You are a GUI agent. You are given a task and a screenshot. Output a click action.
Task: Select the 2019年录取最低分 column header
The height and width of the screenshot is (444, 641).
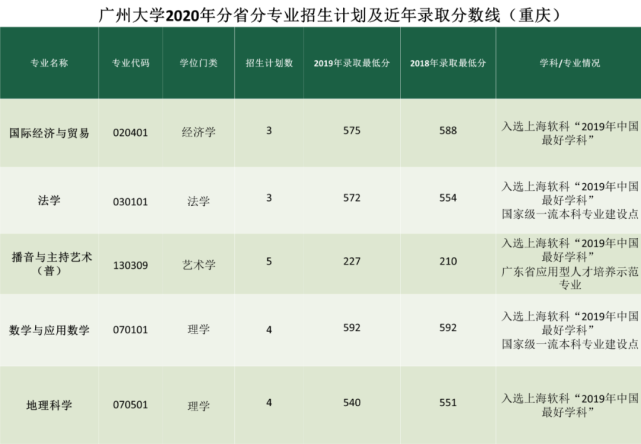[x=352, y=63]
